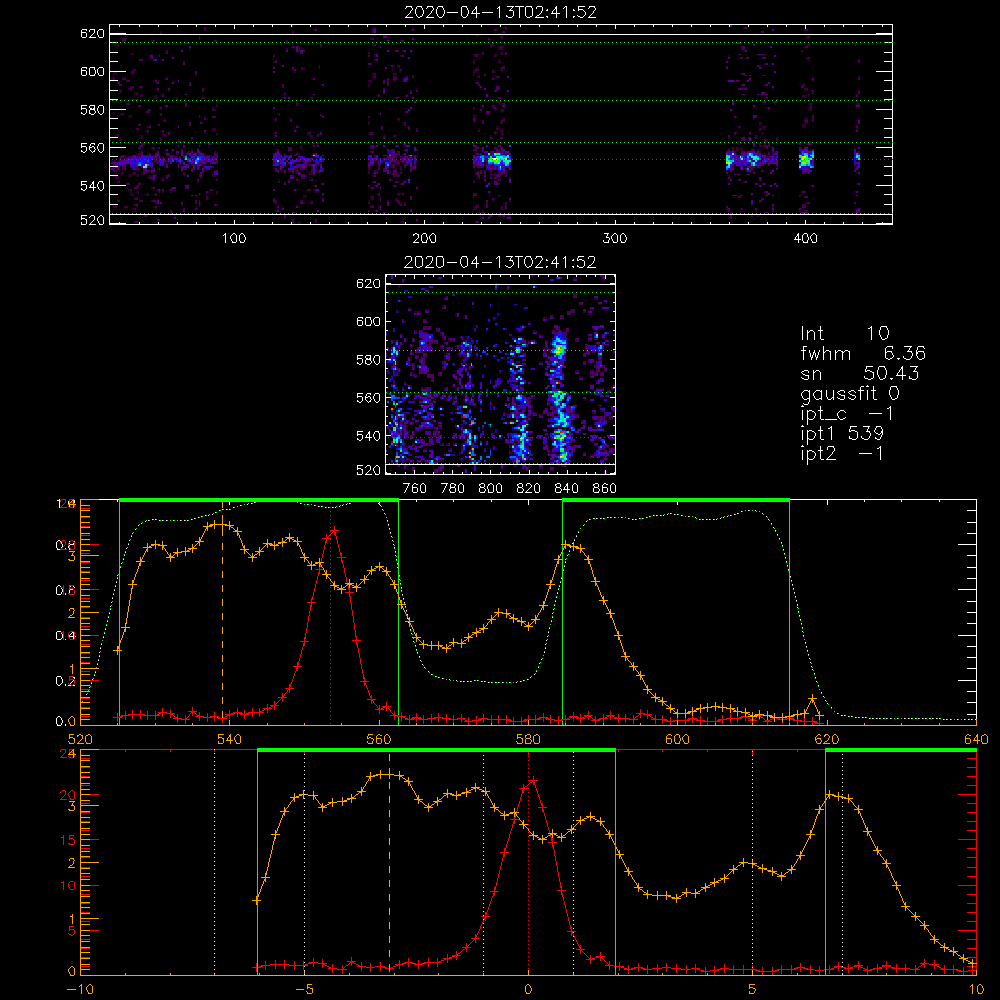Click the "ipt2 -1" parameter text

(841, 453)
